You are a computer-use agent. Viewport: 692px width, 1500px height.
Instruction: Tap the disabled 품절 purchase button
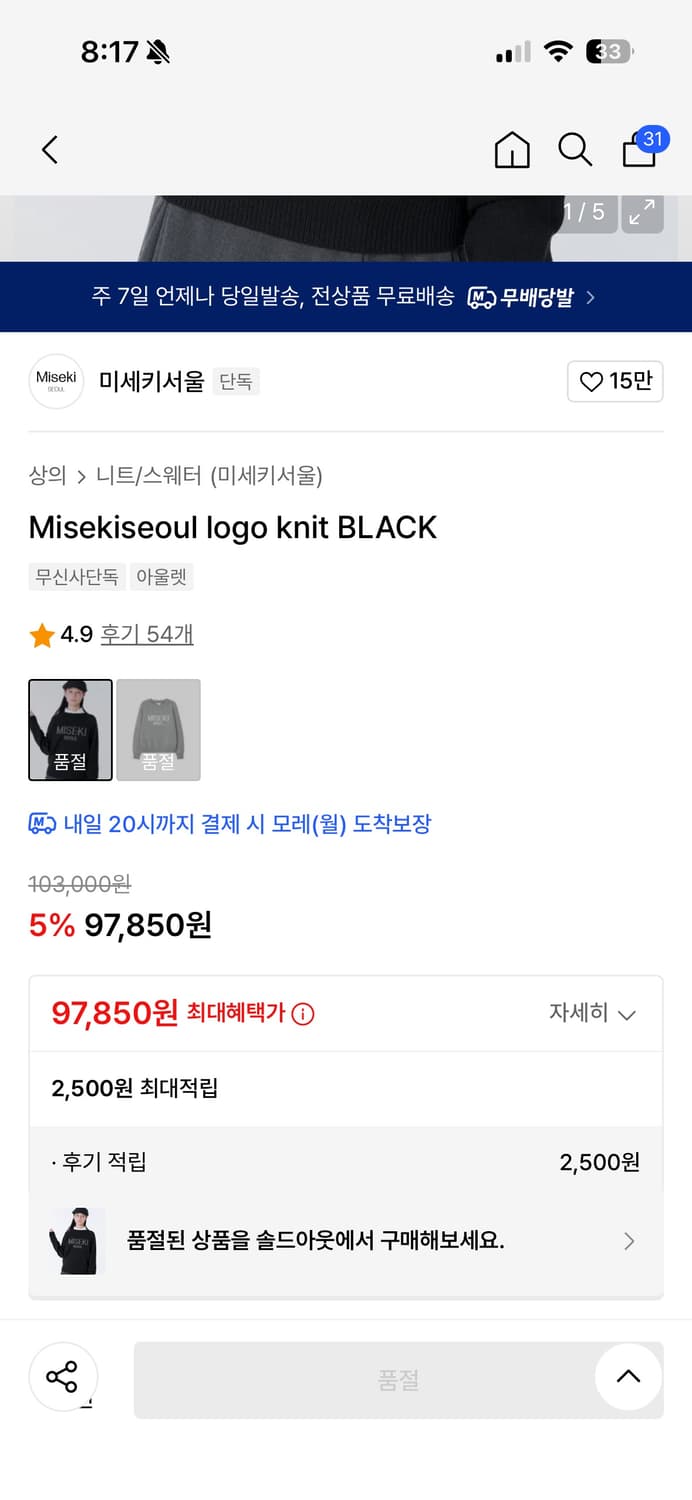[x=399, y=1377]
